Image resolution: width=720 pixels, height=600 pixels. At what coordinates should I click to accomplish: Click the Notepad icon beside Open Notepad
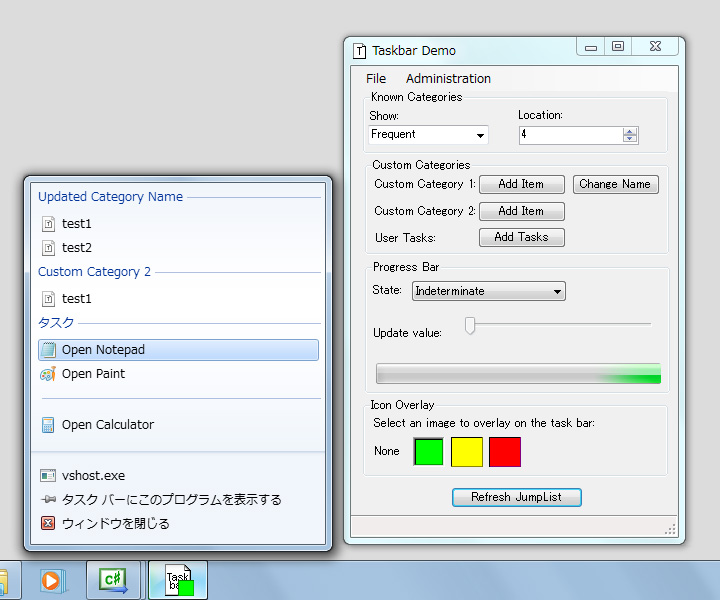48,350
